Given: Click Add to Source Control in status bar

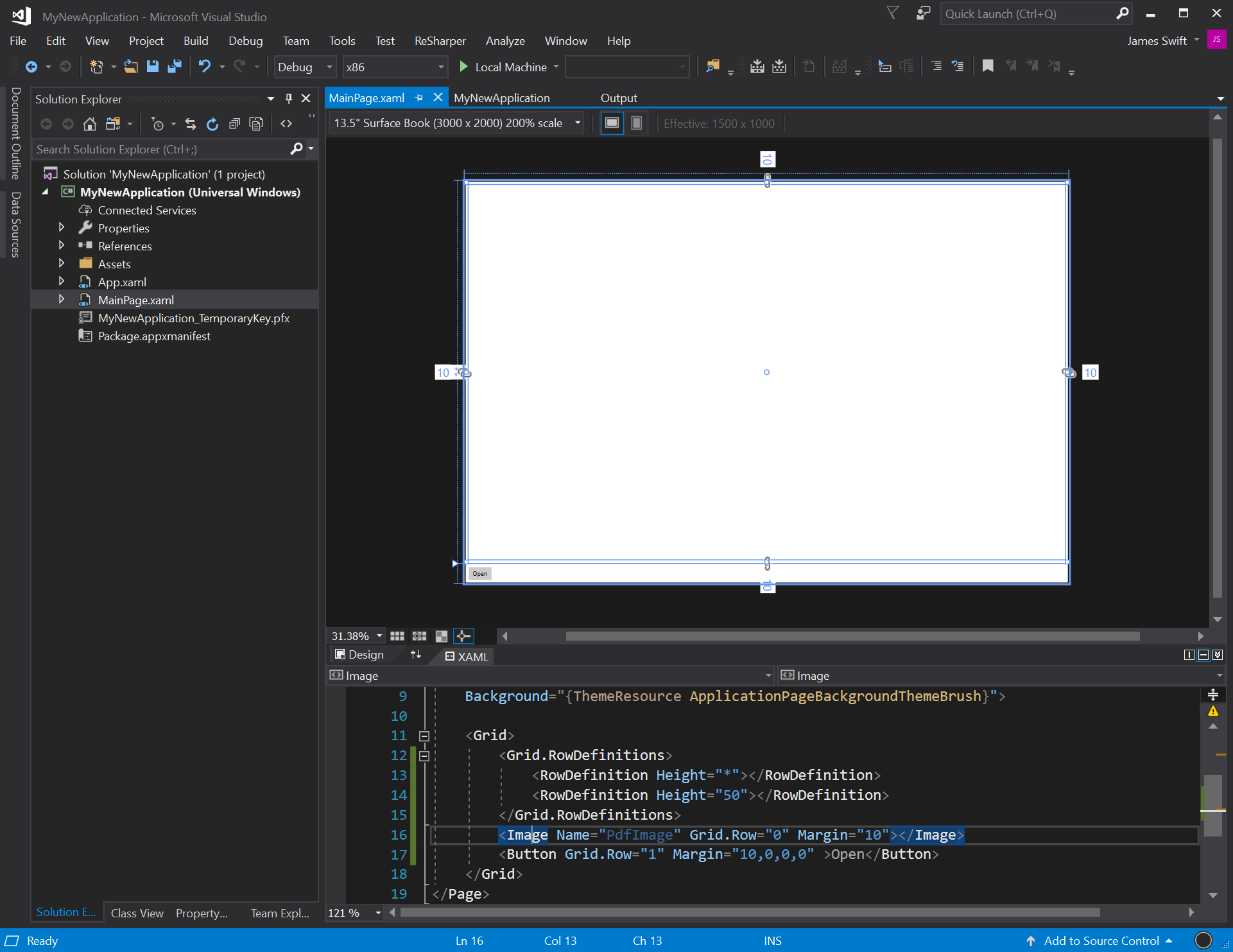Looking at the screenshot, I should tap(1103, 940).
